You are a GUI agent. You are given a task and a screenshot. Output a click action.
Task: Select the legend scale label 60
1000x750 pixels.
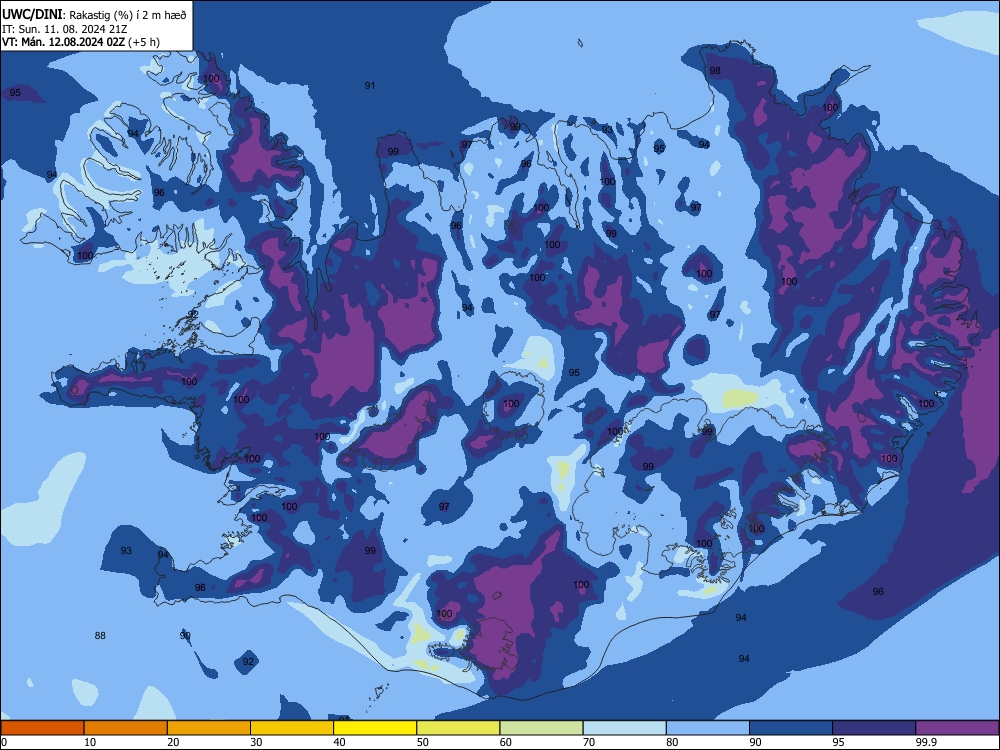[x=506, y=742]
